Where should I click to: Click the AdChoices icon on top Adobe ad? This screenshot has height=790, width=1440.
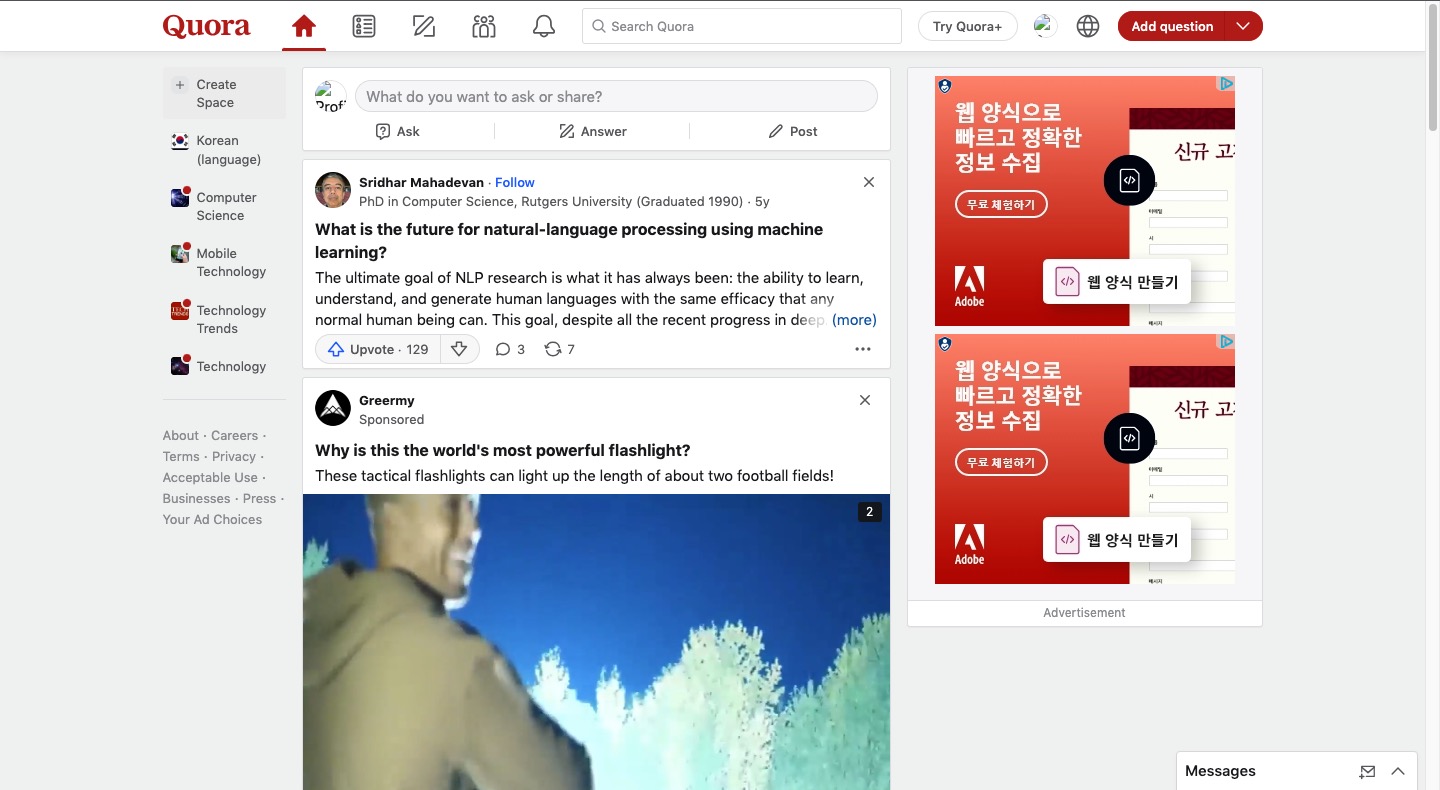tap(1226, 84)
